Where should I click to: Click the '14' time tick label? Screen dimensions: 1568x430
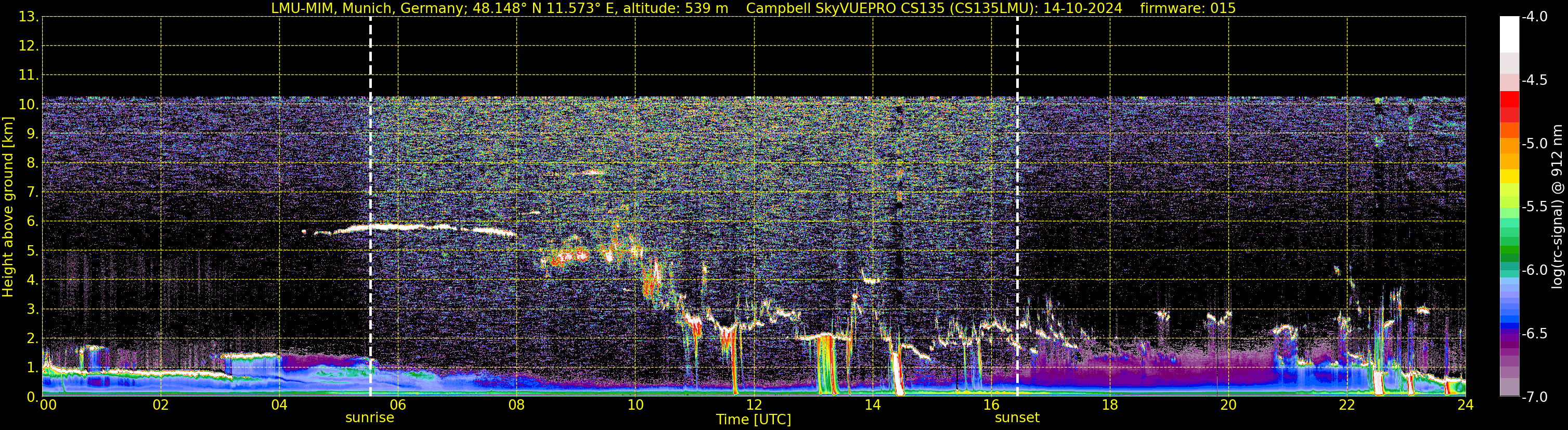click(x=873, y=405)
